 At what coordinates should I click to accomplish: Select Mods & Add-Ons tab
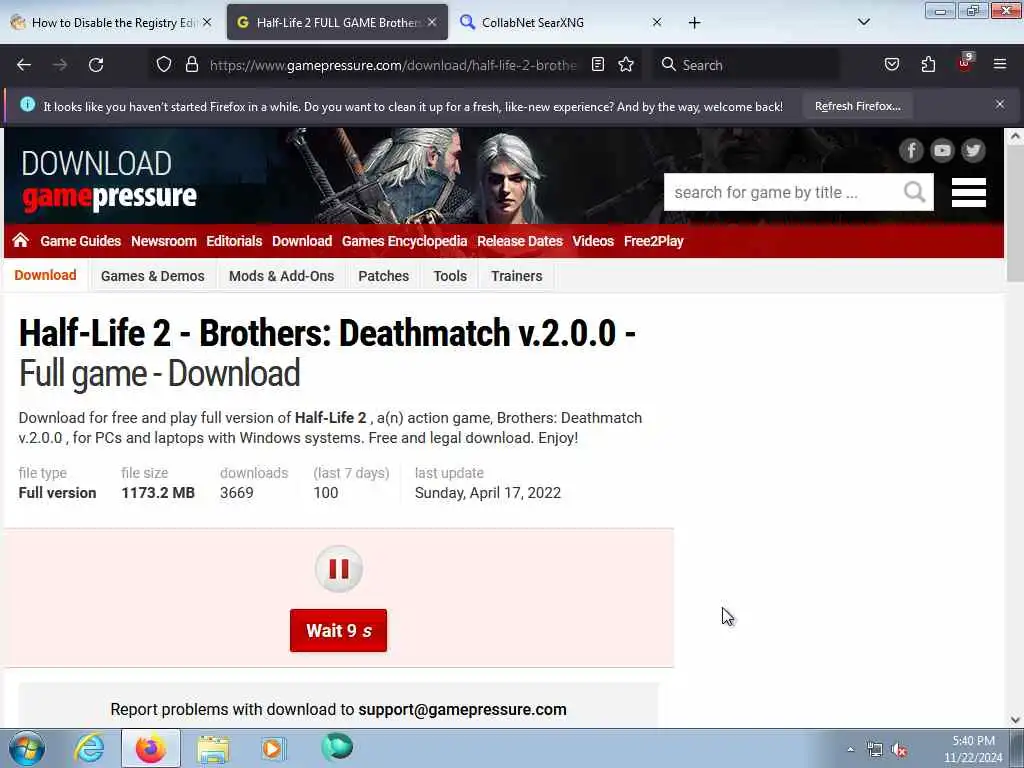coord(281,276)
